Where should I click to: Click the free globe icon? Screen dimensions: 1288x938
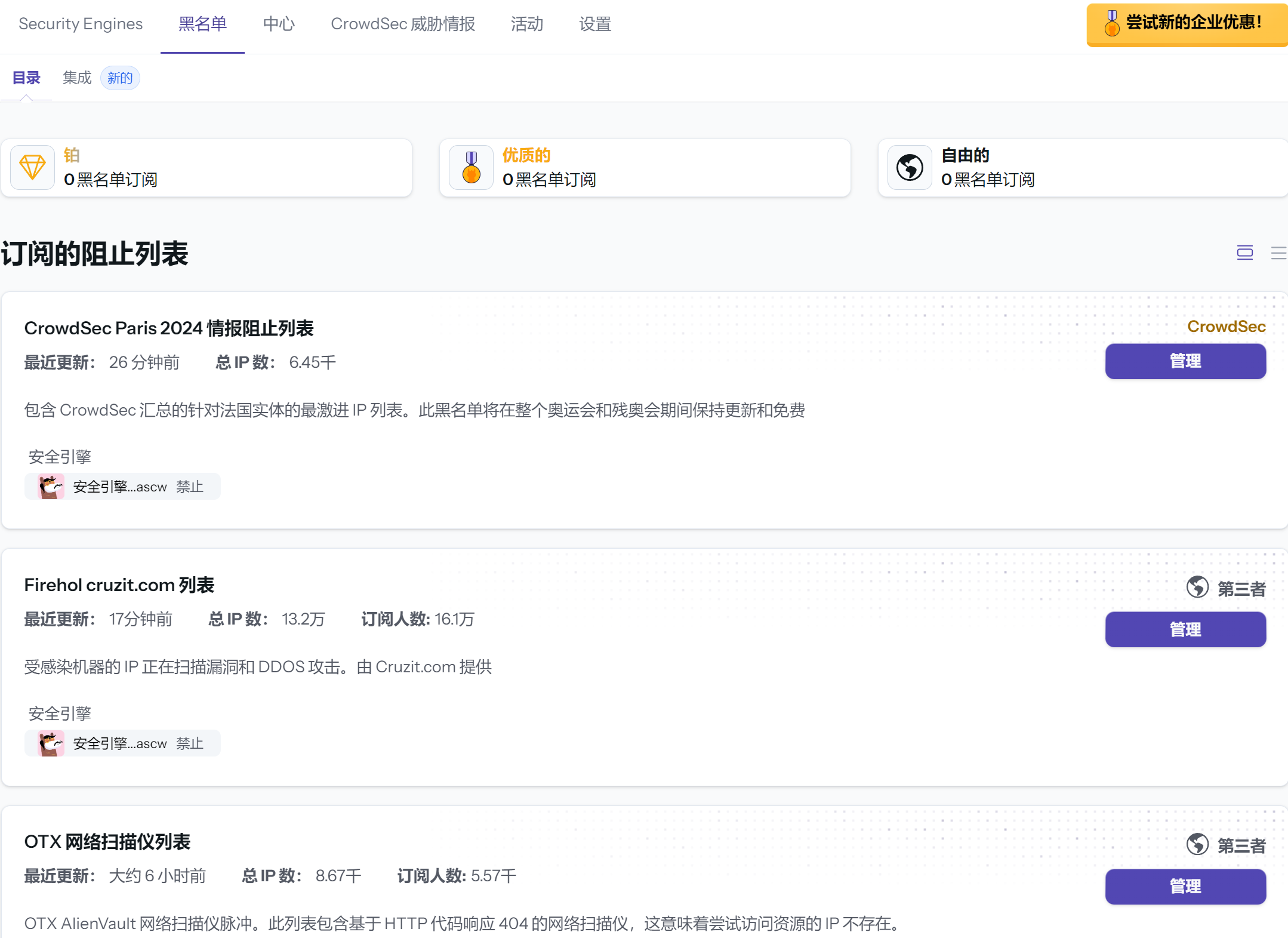pos(910,168)
